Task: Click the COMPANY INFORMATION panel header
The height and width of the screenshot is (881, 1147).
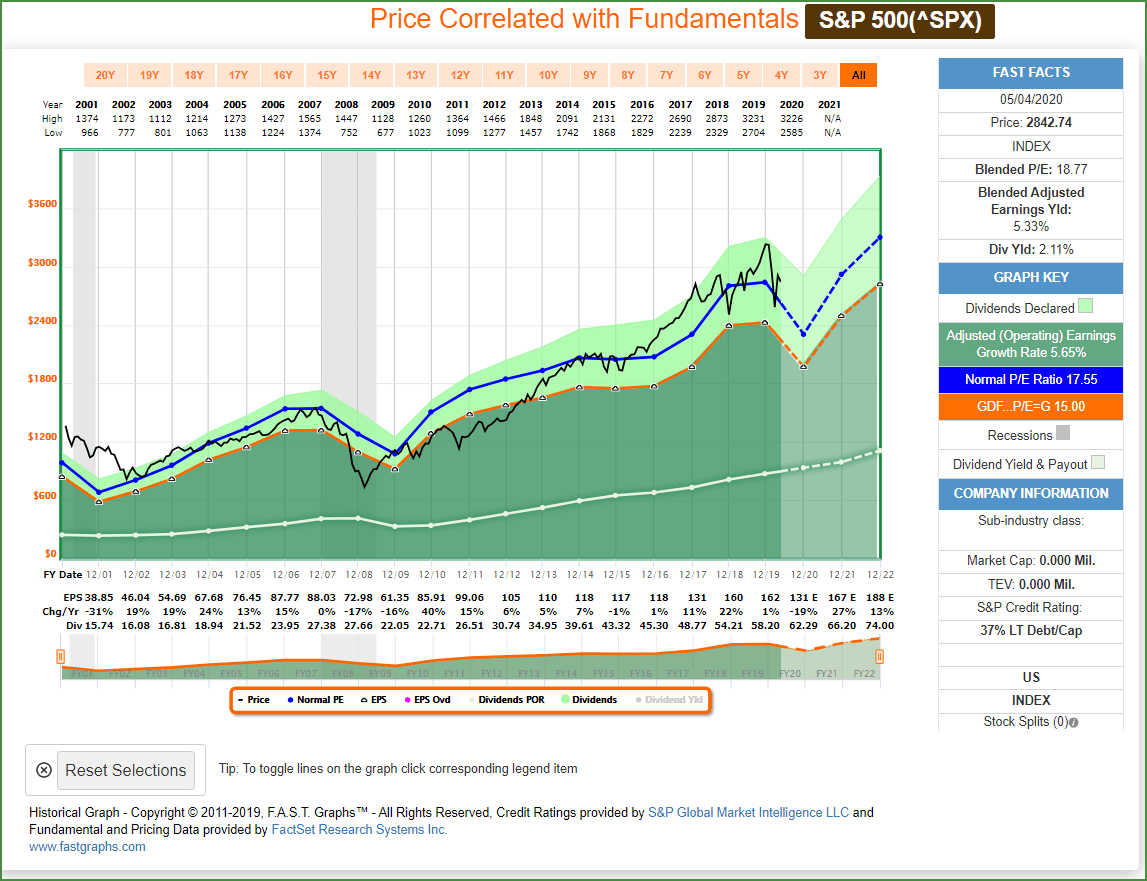Action: tap(1031, 494)
